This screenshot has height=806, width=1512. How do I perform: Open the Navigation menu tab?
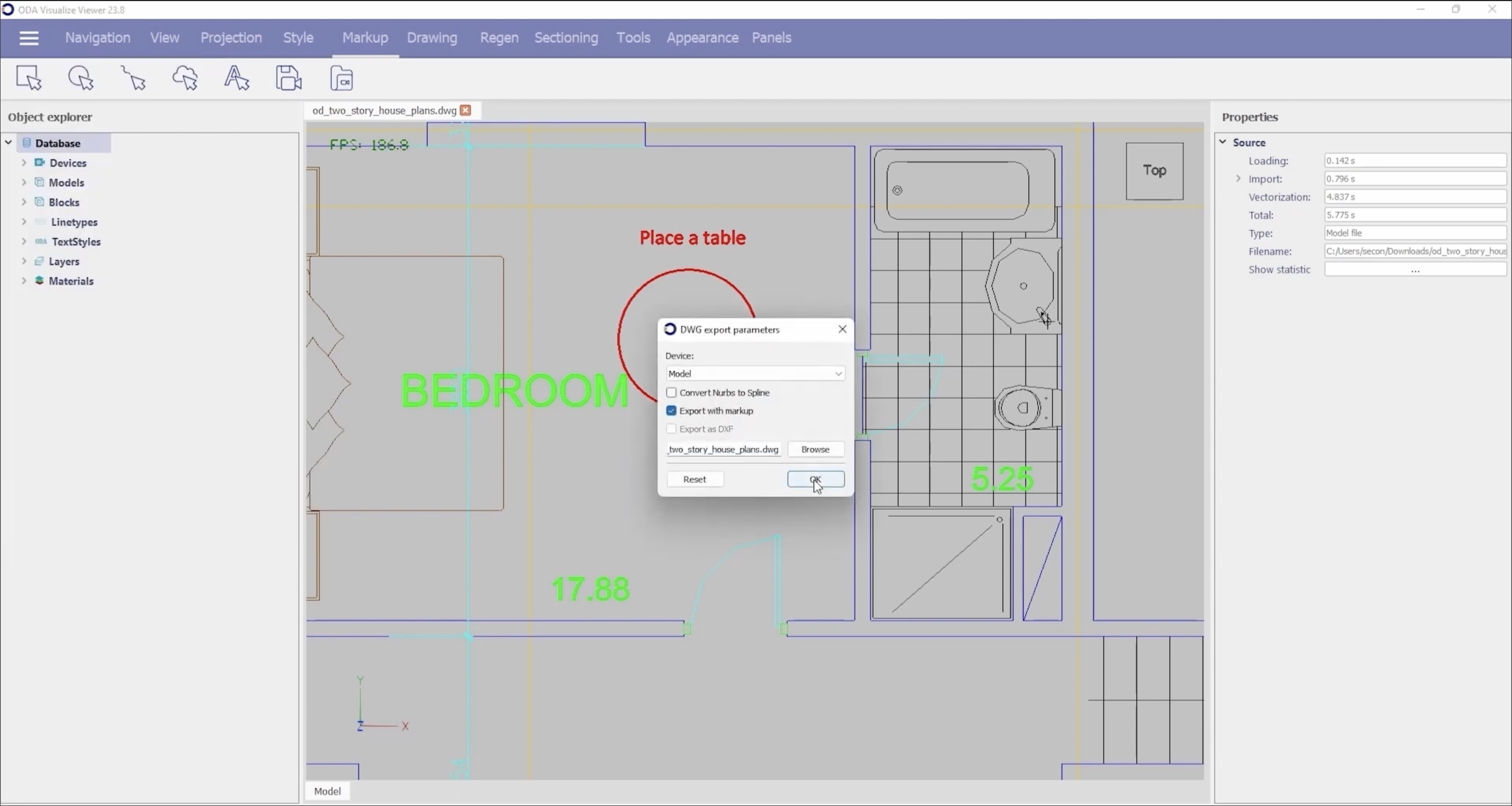(98, 38)
